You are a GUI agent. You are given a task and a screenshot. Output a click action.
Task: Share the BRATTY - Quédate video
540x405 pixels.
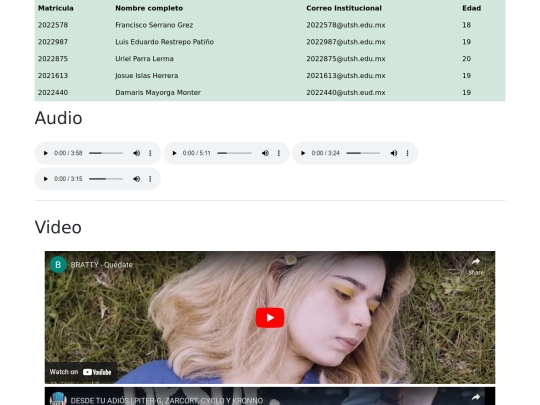476,266
